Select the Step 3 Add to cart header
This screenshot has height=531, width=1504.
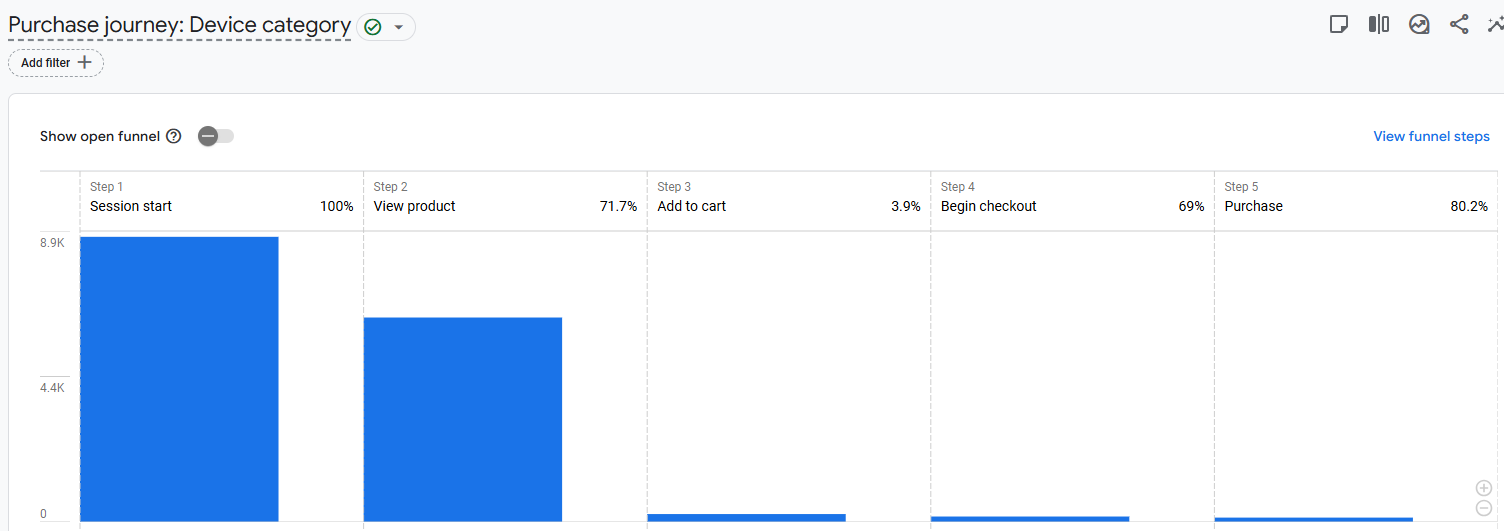pos(788,198)
